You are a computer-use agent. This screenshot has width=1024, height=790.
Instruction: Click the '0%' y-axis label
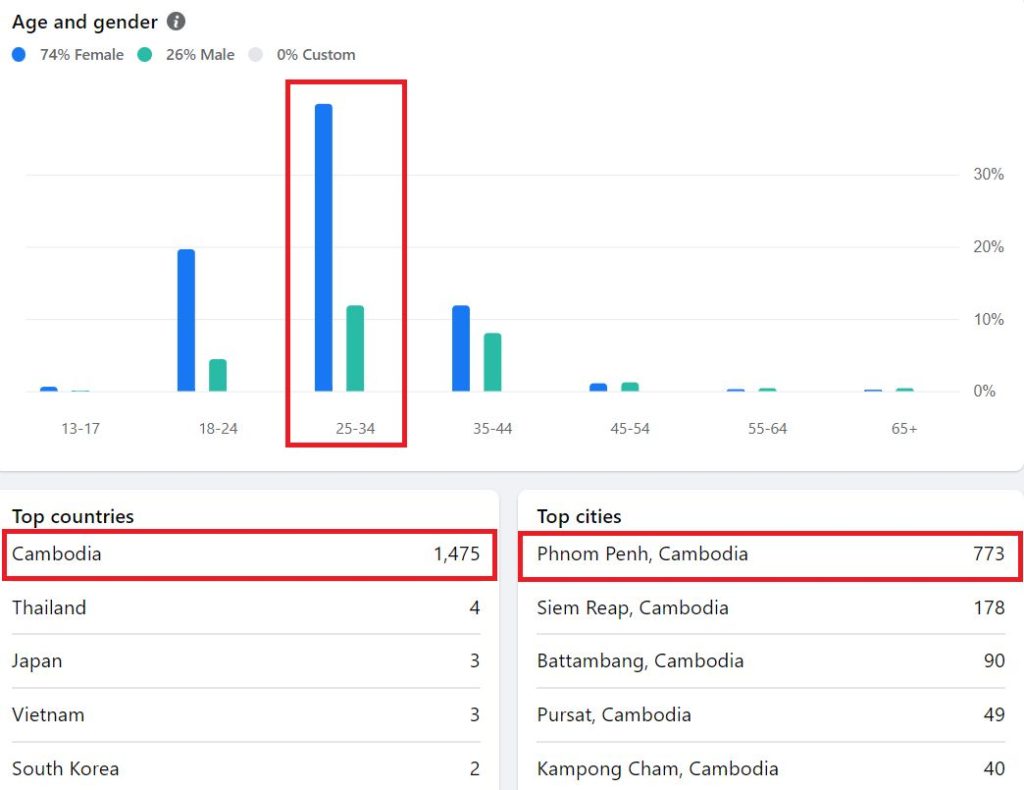pyautogui.click(x=984, y=391)
